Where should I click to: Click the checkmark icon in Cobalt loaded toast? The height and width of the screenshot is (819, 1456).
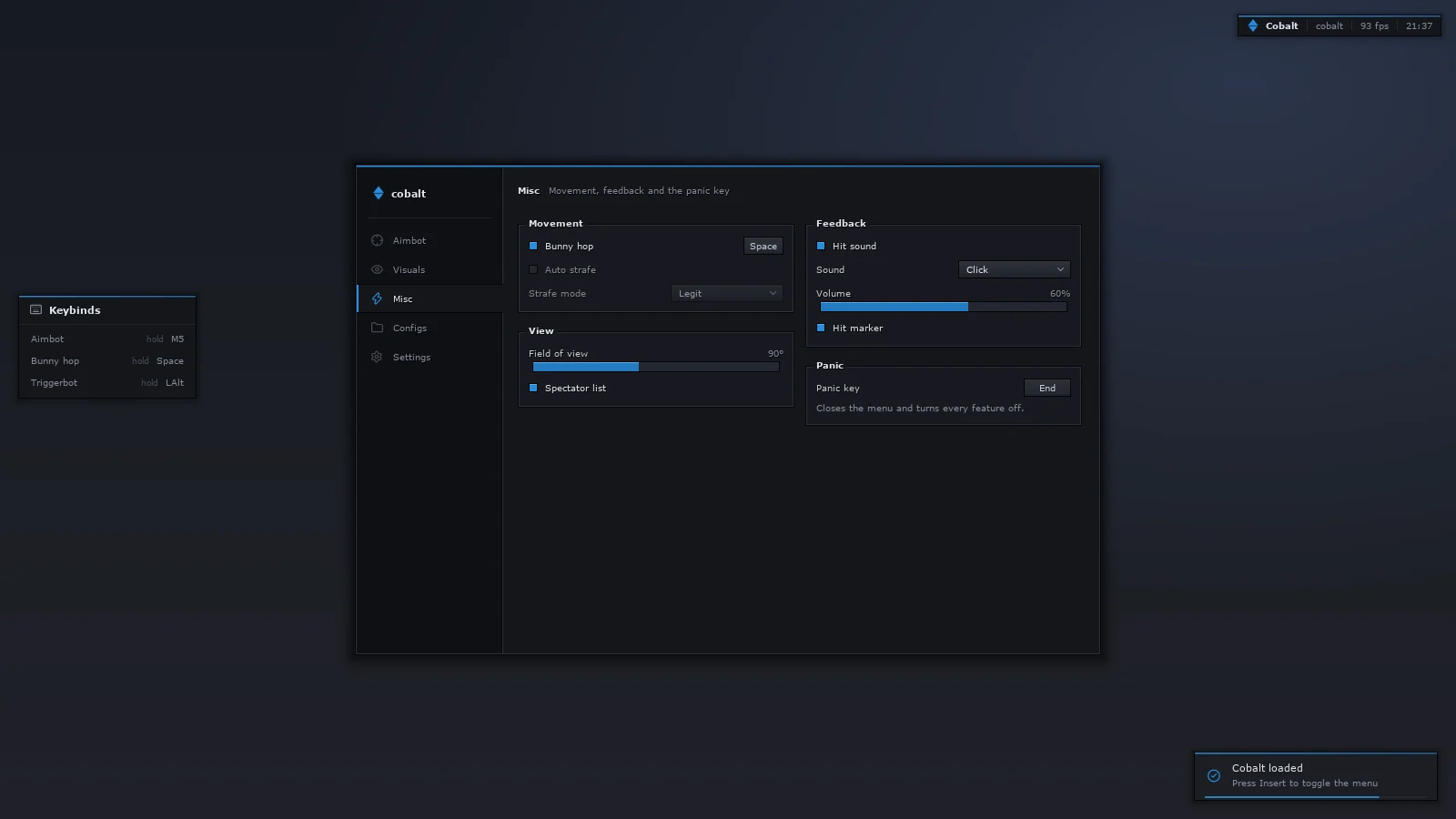[x=1213, y=775]
